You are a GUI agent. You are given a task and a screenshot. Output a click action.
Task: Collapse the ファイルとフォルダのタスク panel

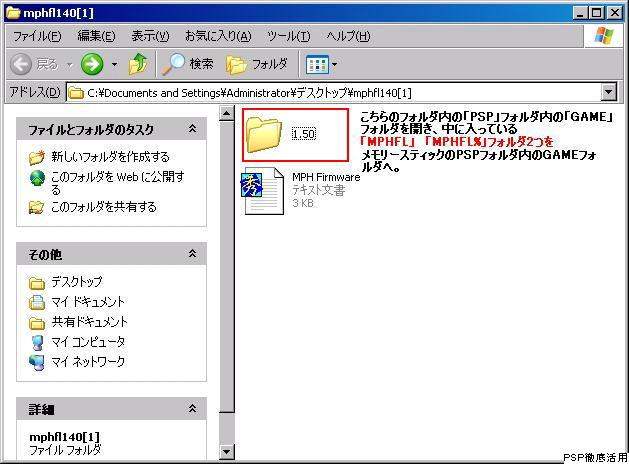tap(193, 129)
